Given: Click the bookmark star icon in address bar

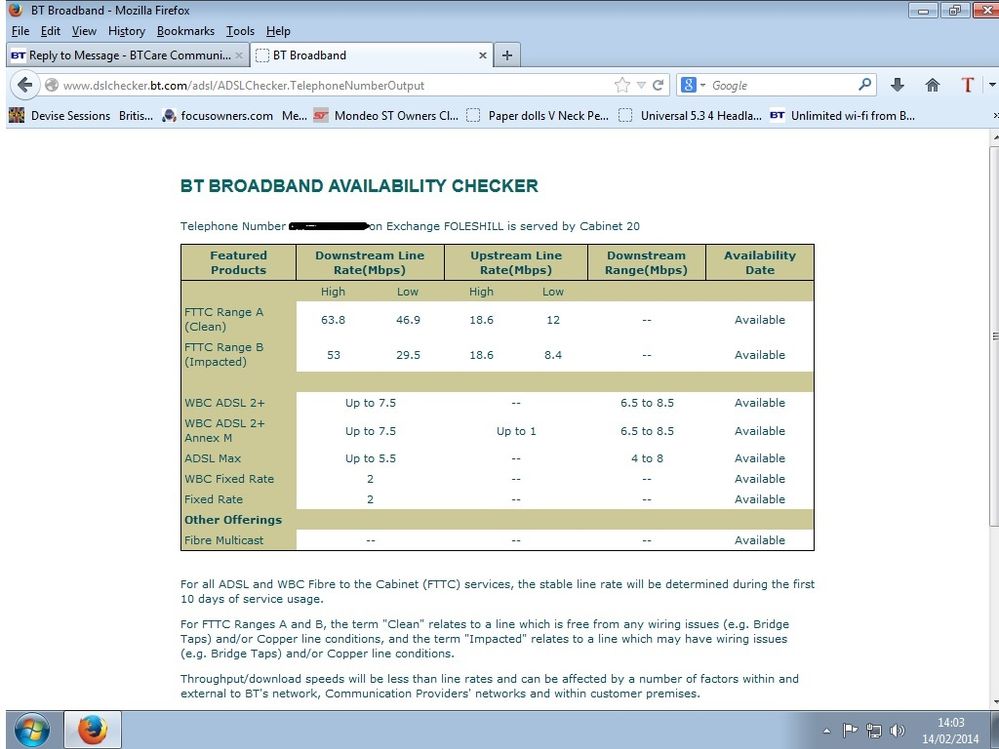Looking at the screenshot, I should (622, 85).
